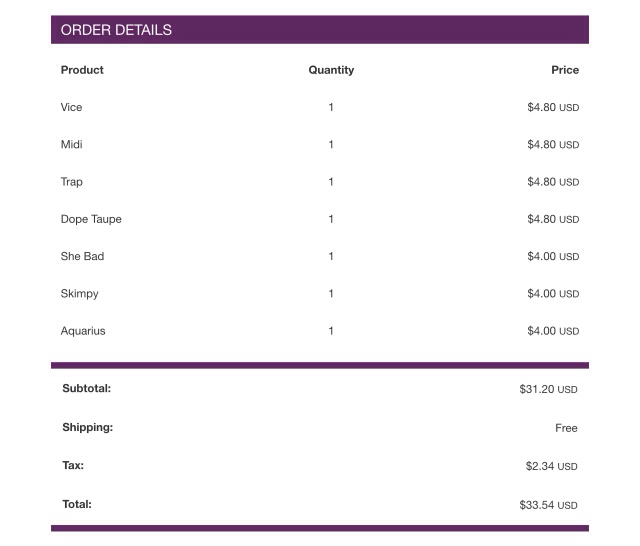The width and height of the screenshot is (640, 546).
Task: Click the Dope Taupe product name
Action: 91,219
